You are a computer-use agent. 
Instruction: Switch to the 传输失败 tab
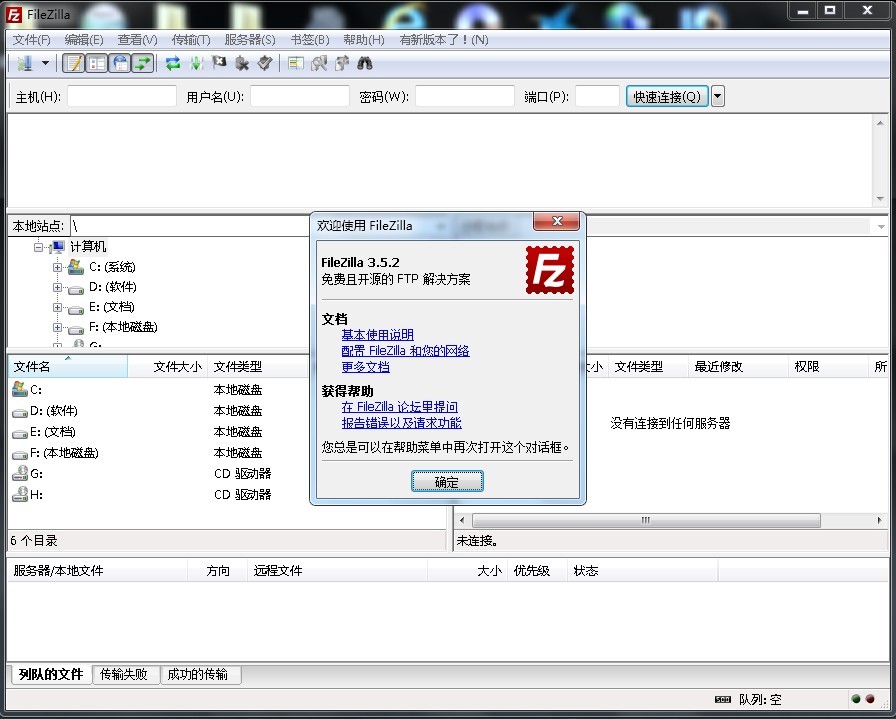(124, 675)
